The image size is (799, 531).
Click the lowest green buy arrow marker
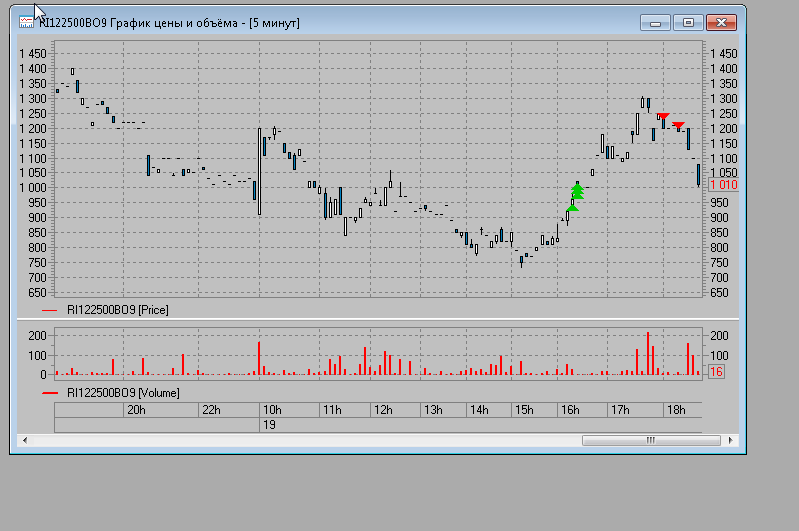(x=572, y=207)
